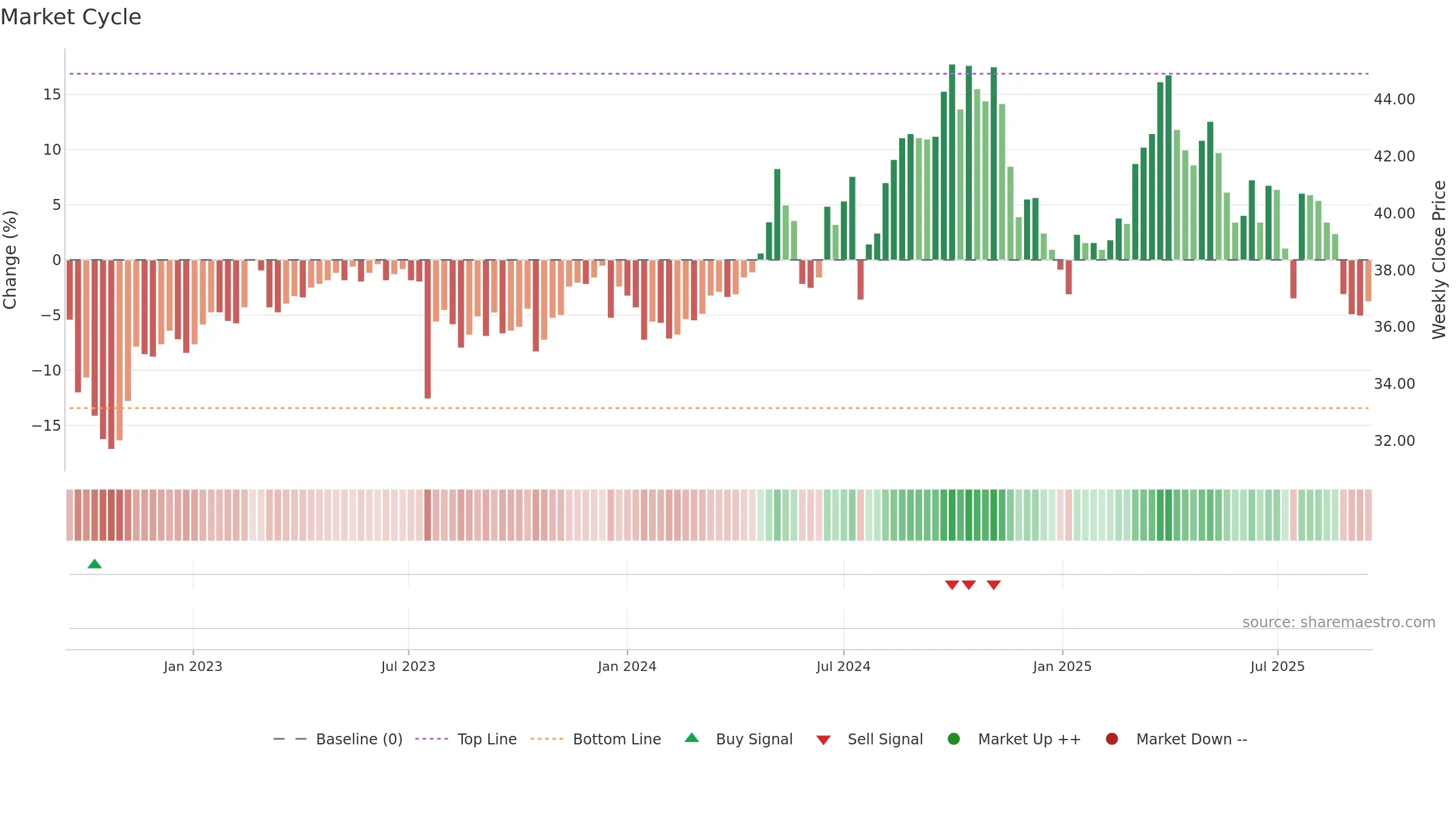1456x819 pixels.
Task: Click the Market Down -- legend label
Action: click(x=1191, y=739)
